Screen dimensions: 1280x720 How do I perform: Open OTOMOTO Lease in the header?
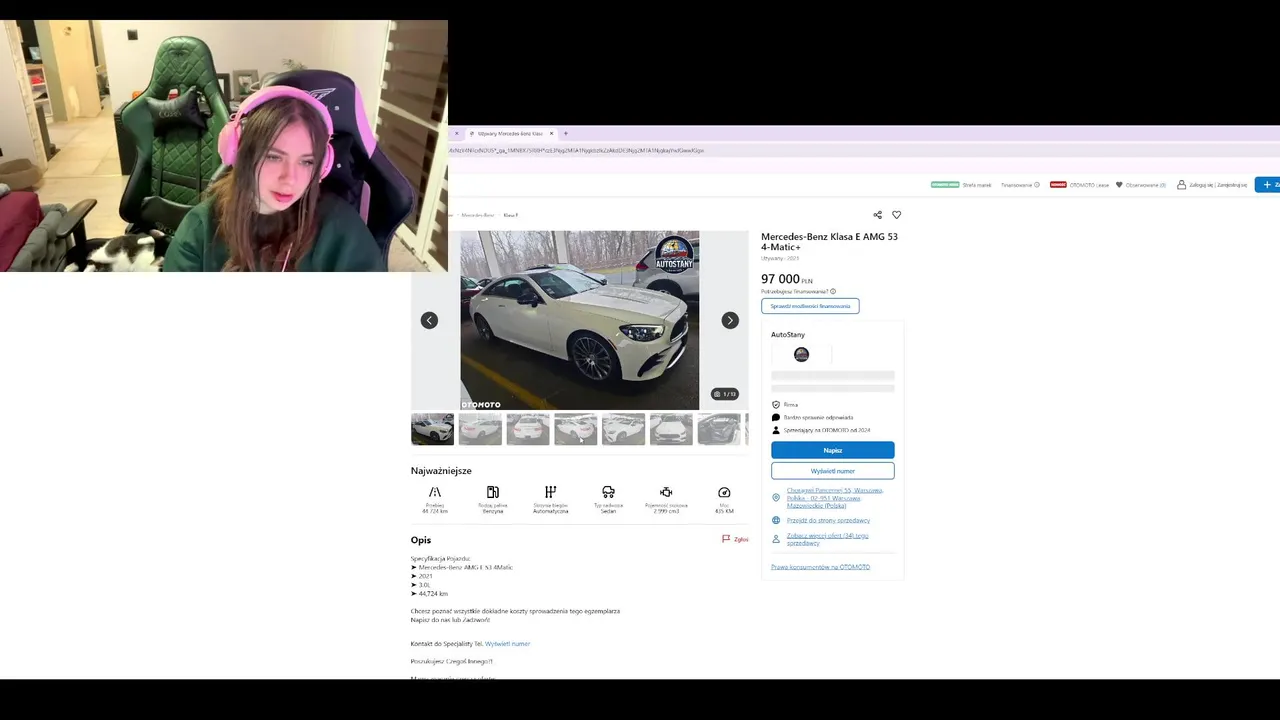[x=1089, y=185]
